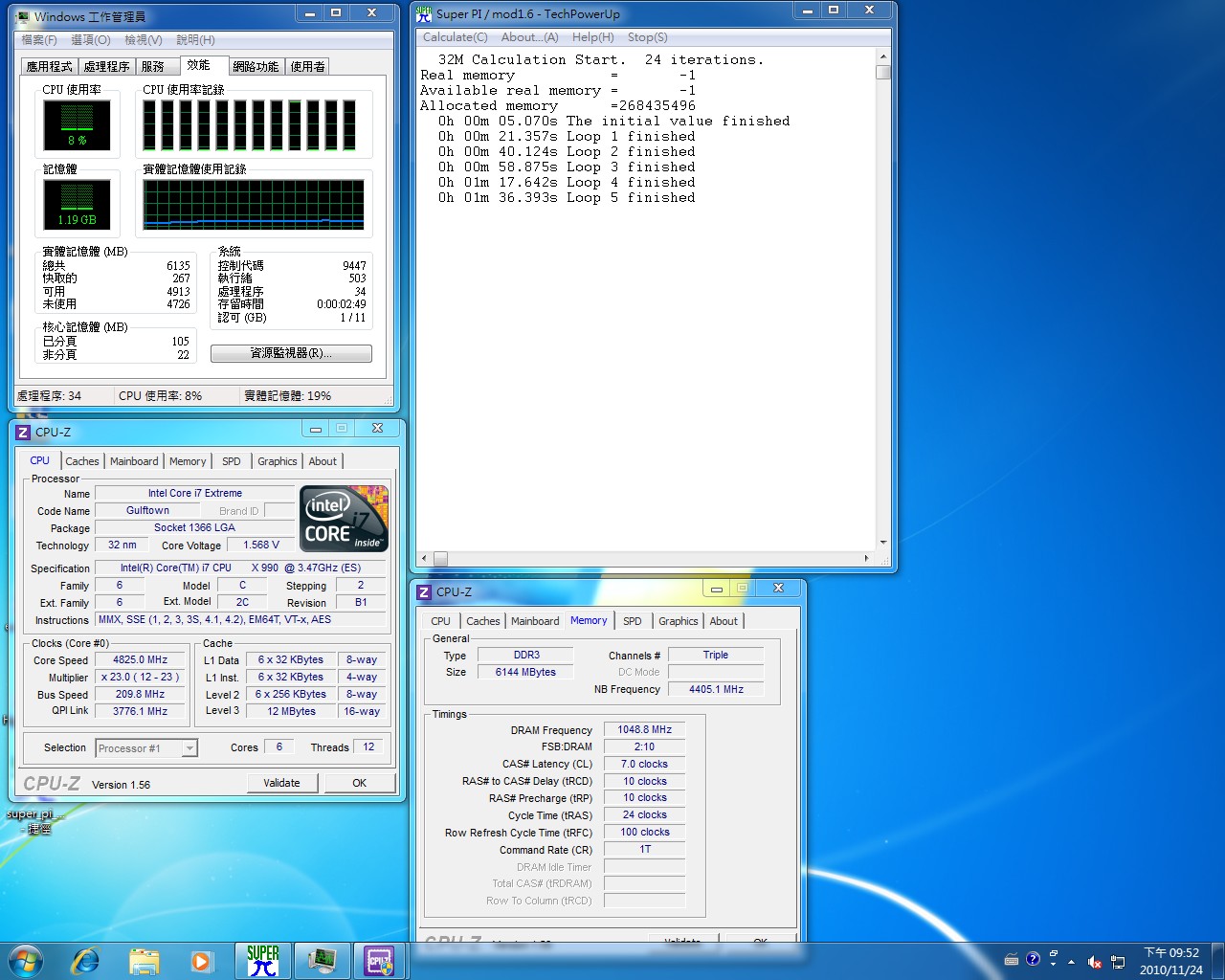The image size is (1225, 980).
Task: Click 'Loop 5 finished' line in Super PI
Action: pyautogui.click(x=567, y=198)
